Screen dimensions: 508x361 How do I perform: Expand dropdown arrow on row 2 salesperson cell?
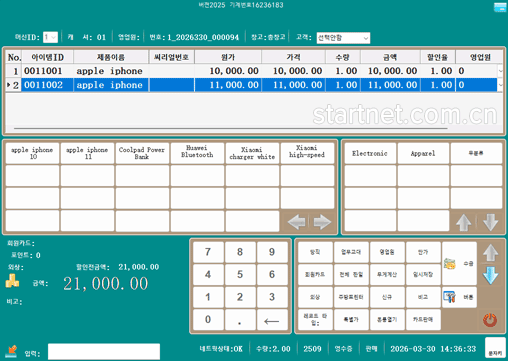coord(500,85)
